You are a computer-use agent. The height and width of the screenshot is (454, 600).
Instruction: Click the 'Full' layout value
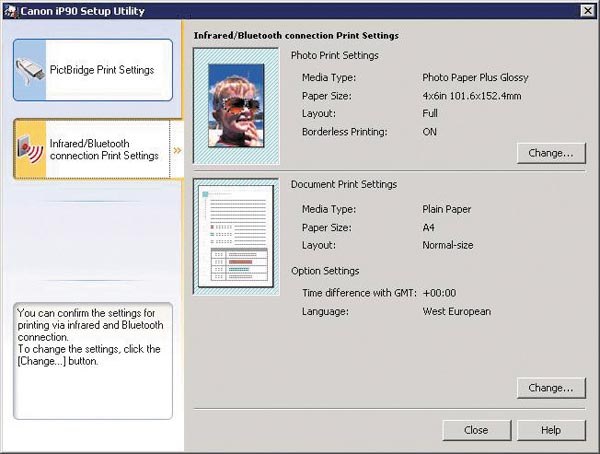pos(430,113)
